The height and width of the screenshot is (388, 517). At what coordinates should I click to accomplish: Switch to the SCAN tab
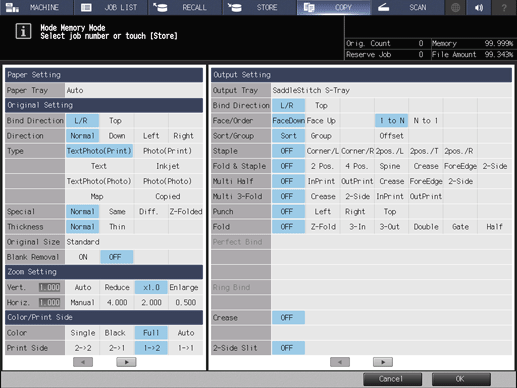[x=407, y=7]
